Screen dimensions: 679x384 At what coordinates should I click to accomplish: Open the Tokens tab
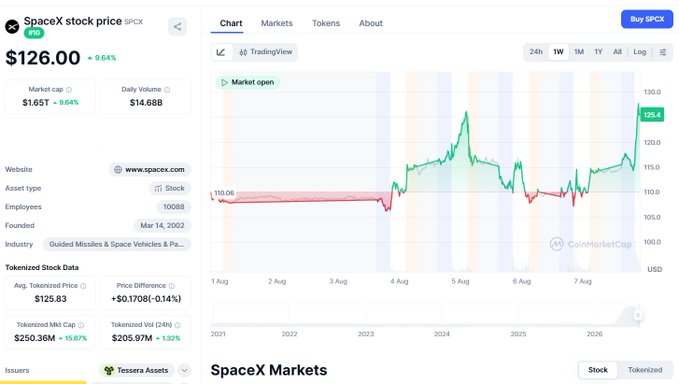tap(326, 23)
